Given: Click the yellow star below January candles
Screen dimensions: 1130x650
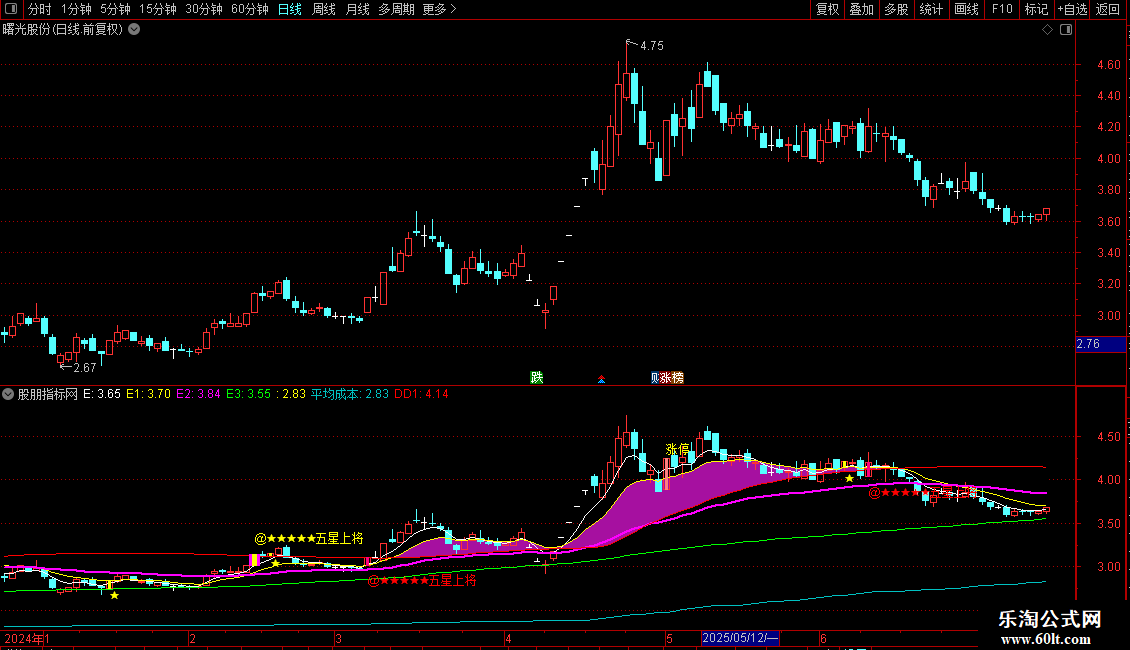Looking at the screenshot, I should [115, 595].
